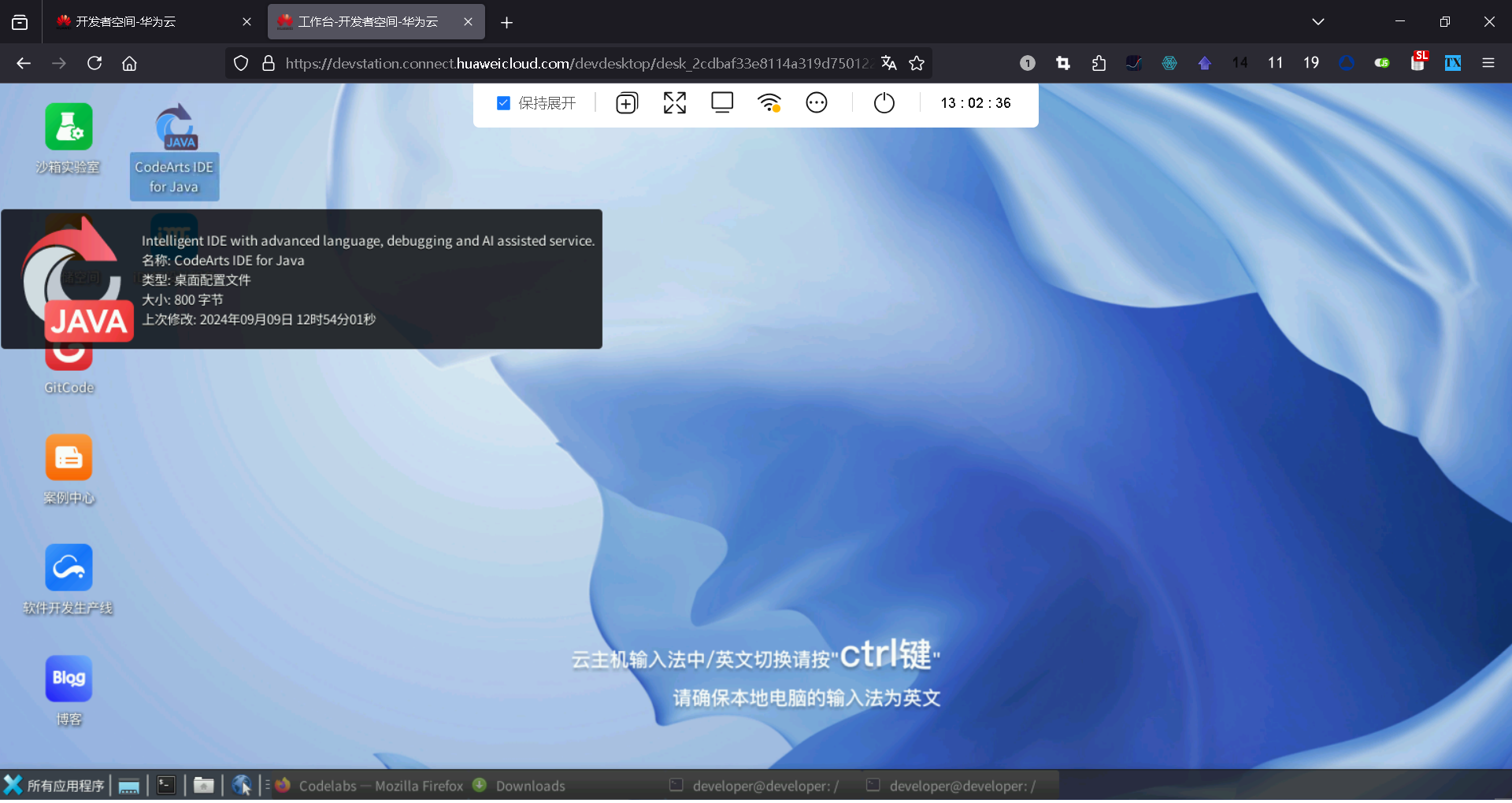Open the Firefox tabs list dropdown

pyautogui.click(x=1317, y=21)
